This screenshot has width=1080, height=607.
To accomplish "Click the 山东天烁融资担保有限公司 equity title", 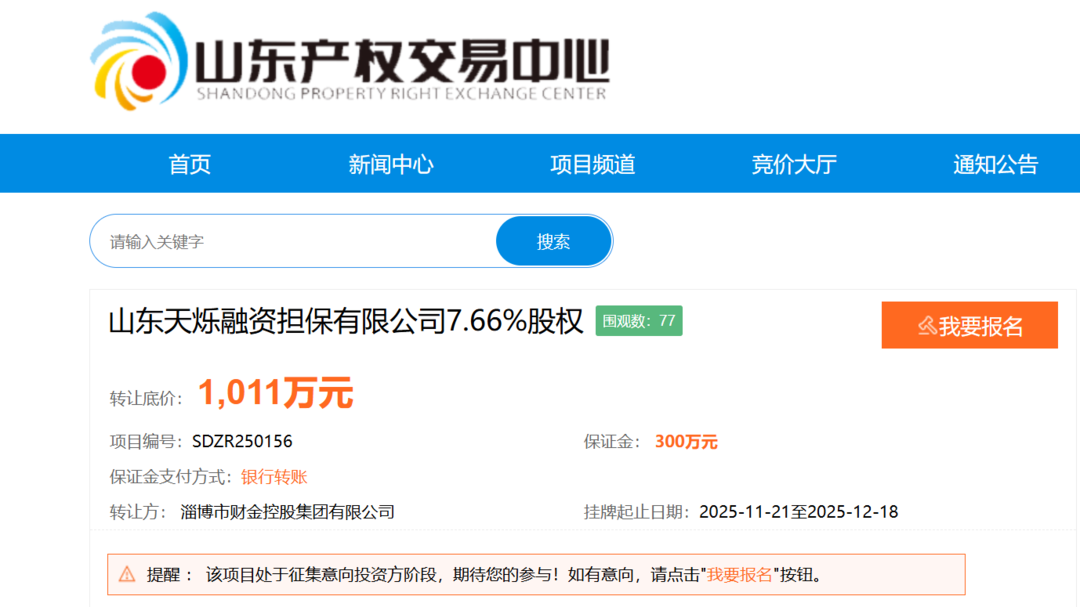I will (345, 322).
